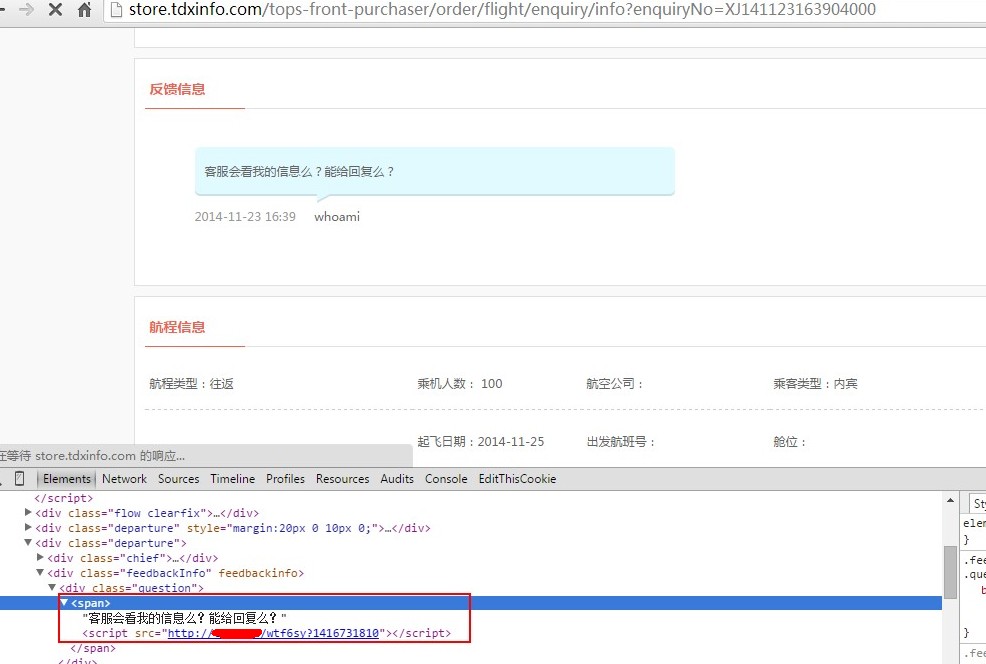
Task: Open the Timeline tab
Action: pyautogui.click(x=233, y=479)
